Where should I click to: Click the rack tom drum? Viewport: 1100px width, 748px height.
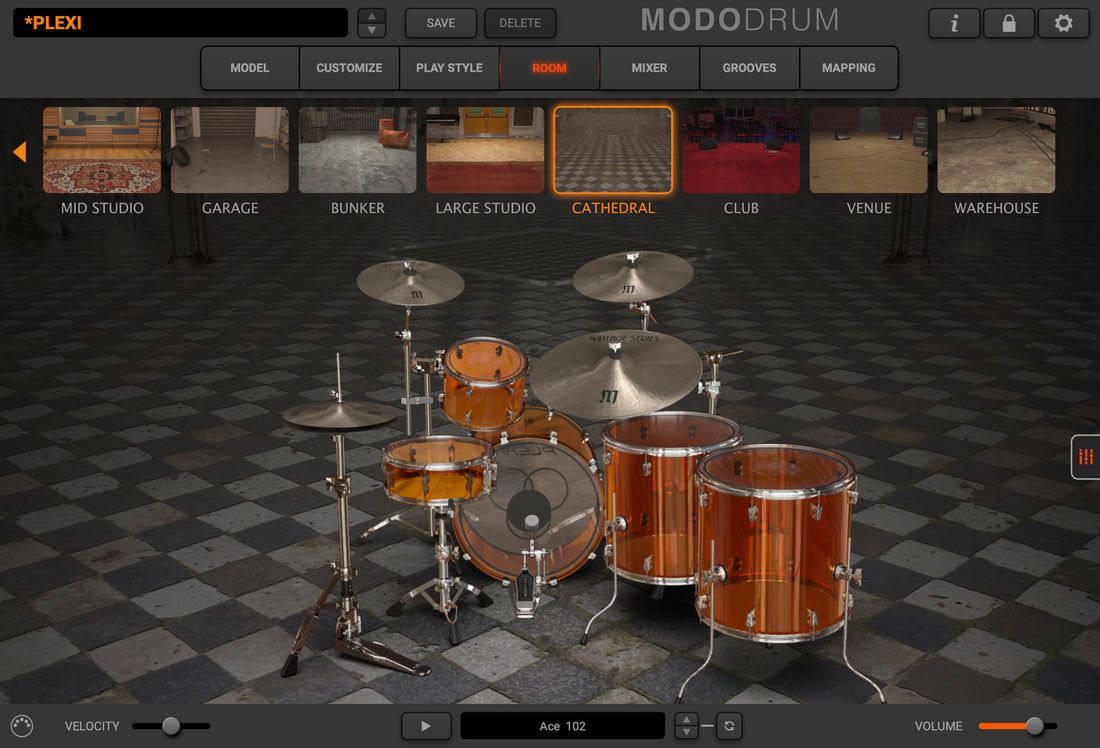[x=484, y=382]
